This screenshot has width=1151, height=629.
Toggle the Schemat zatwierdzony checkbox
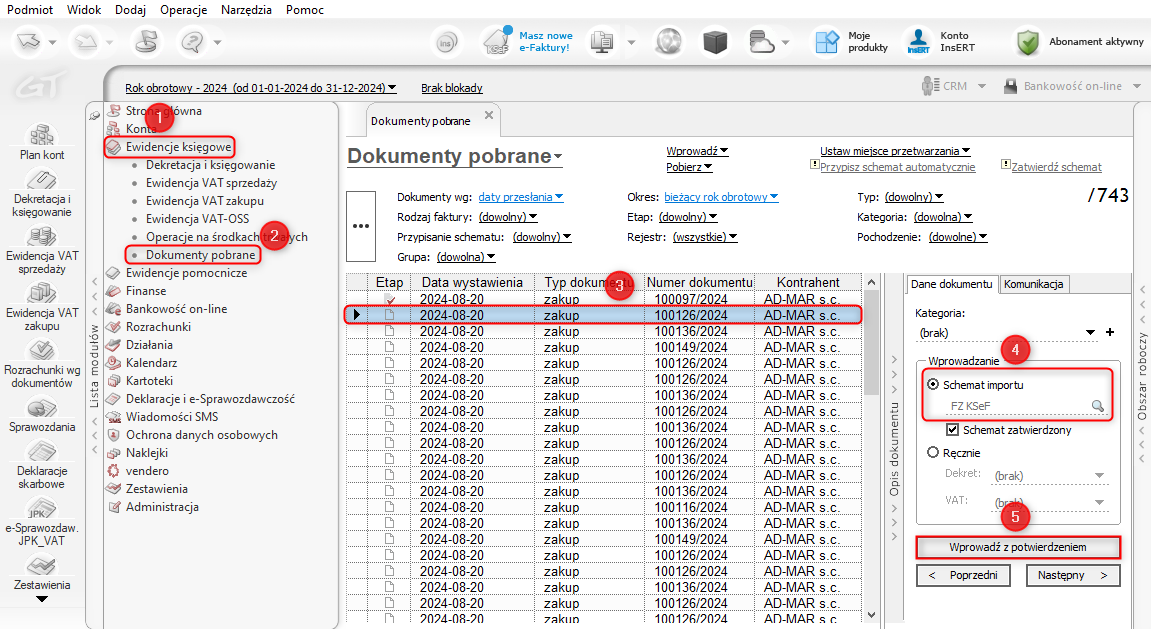[953, 430]
